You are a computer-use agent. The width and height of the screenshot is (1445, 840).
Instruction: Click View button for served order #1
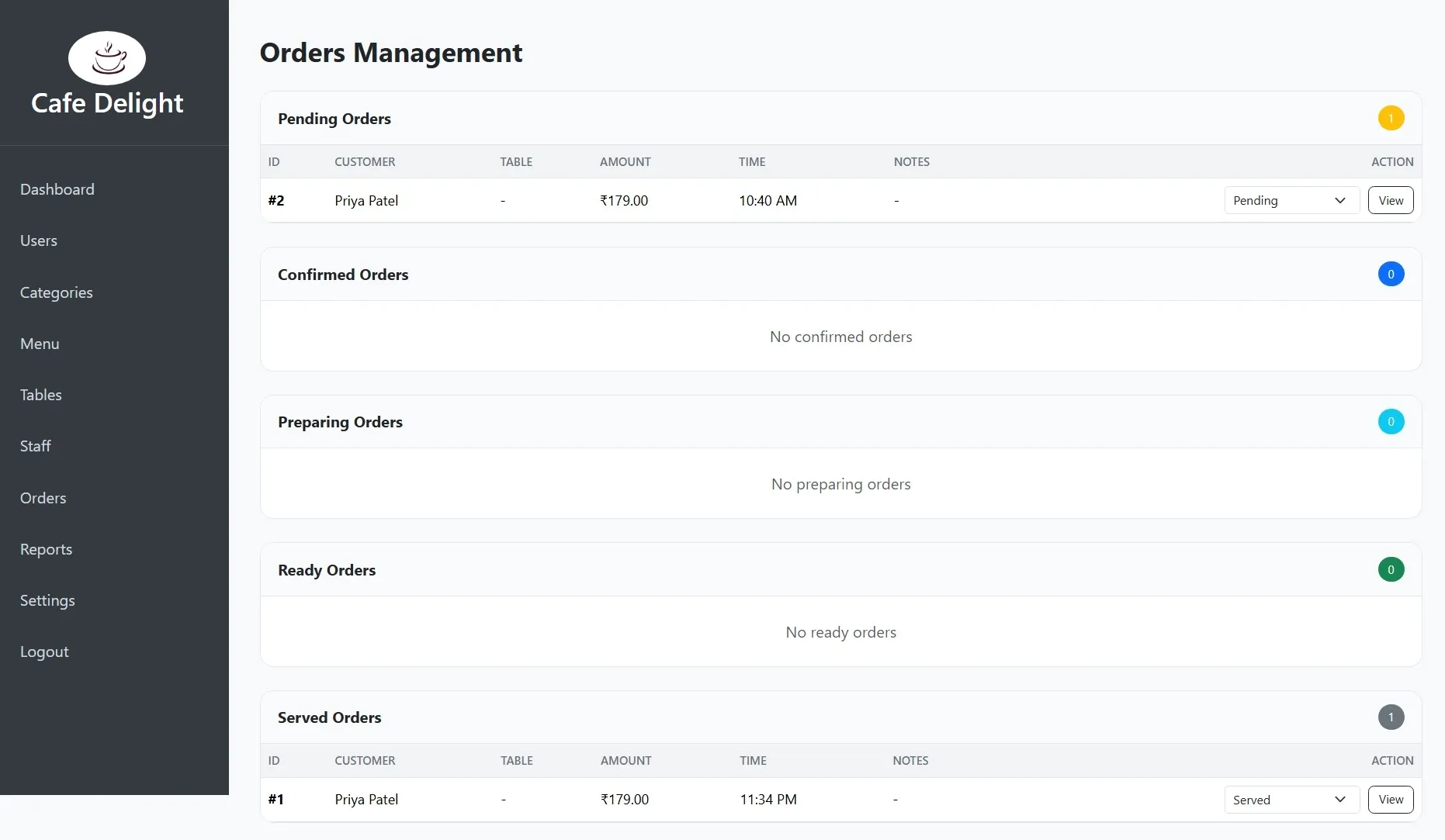pos(1390,799)
